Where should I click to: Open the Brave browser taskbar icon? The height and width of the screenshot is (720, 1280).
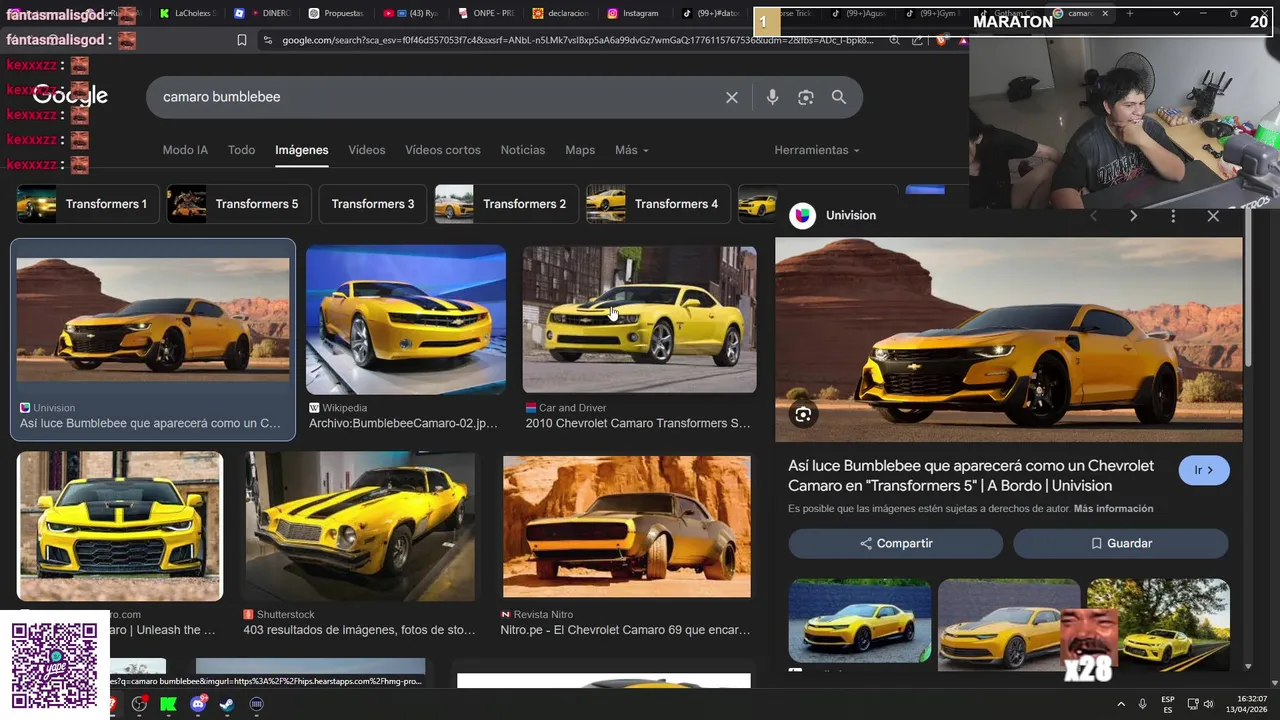(x=112, y=704)
